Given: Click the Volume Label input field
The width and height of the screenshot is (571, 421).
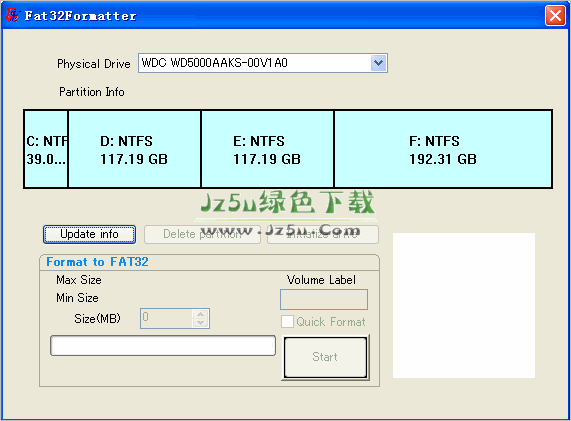Looking at the screenshot, I should pos(324,299).
